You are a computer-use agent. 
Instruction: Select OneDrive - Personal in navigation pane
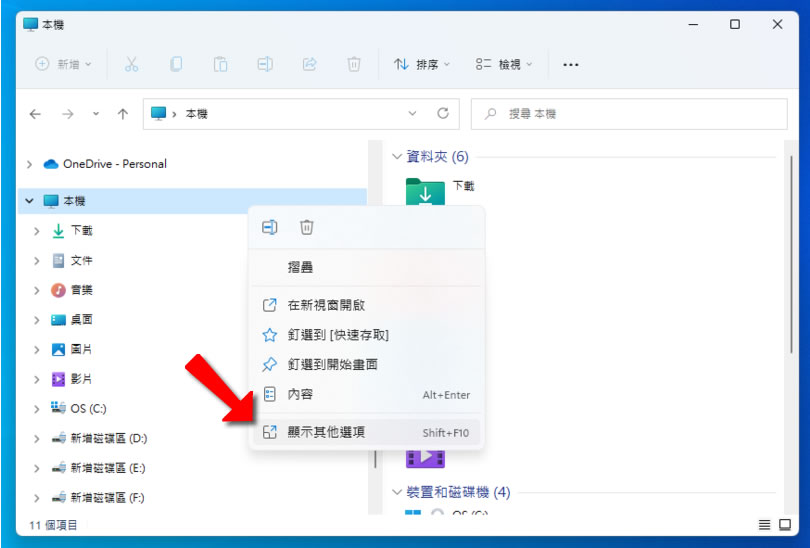pyautogui.click(x=105, y=164)
